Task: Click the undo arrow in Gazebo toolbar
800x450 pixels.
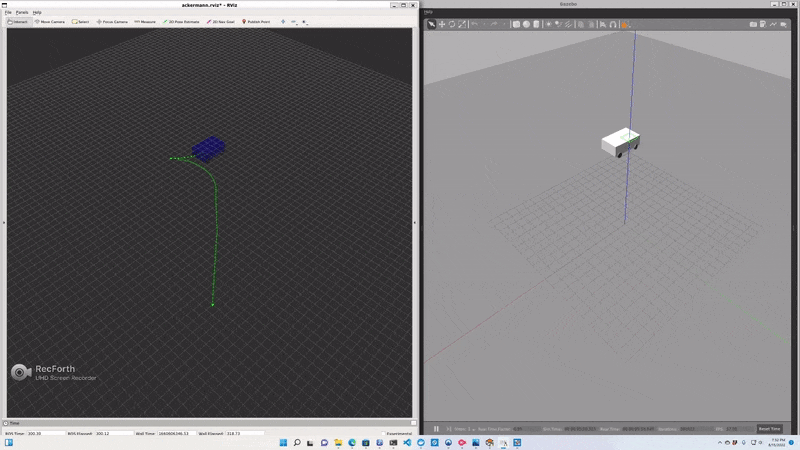Action: click(x=475, y=24)
